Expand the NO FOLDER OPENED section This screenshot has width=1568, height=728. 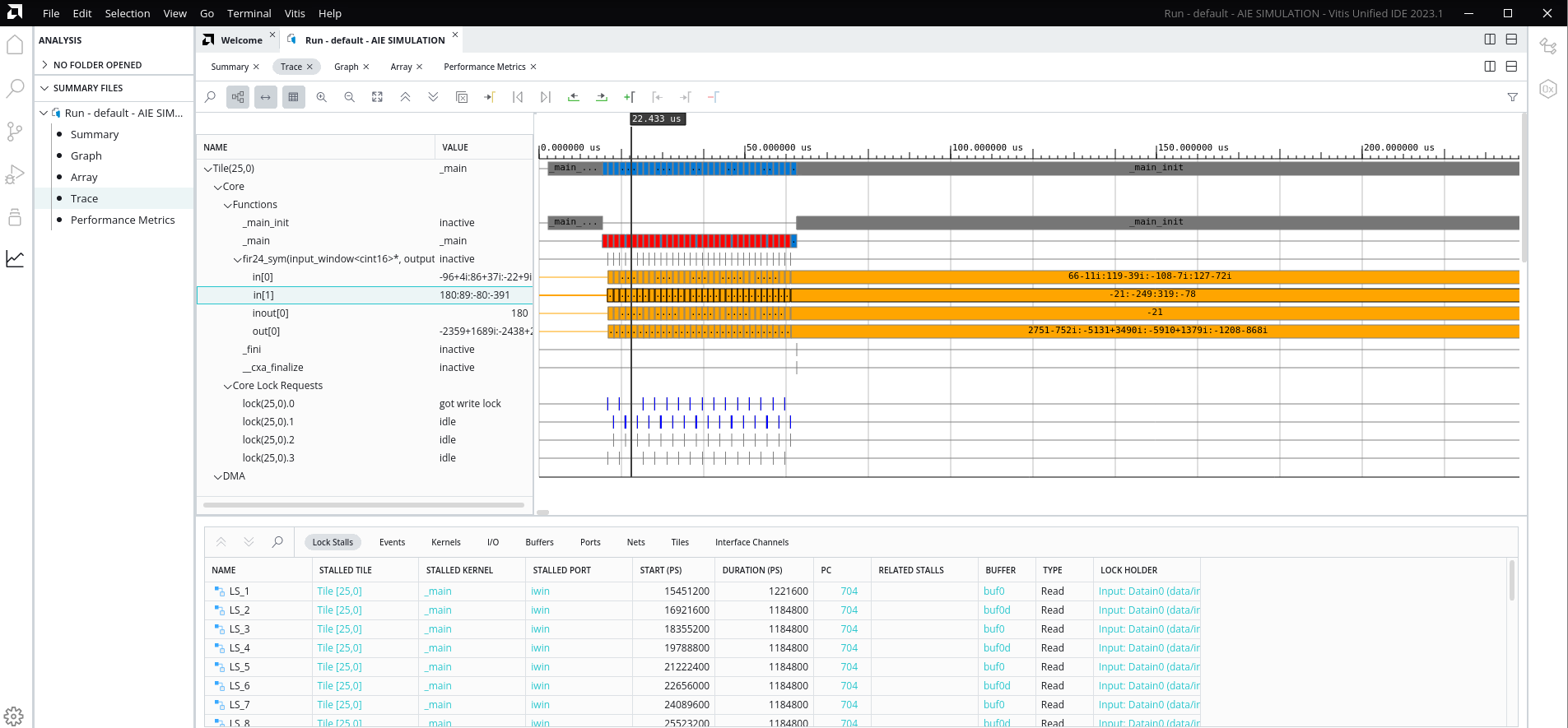point(44,65)
